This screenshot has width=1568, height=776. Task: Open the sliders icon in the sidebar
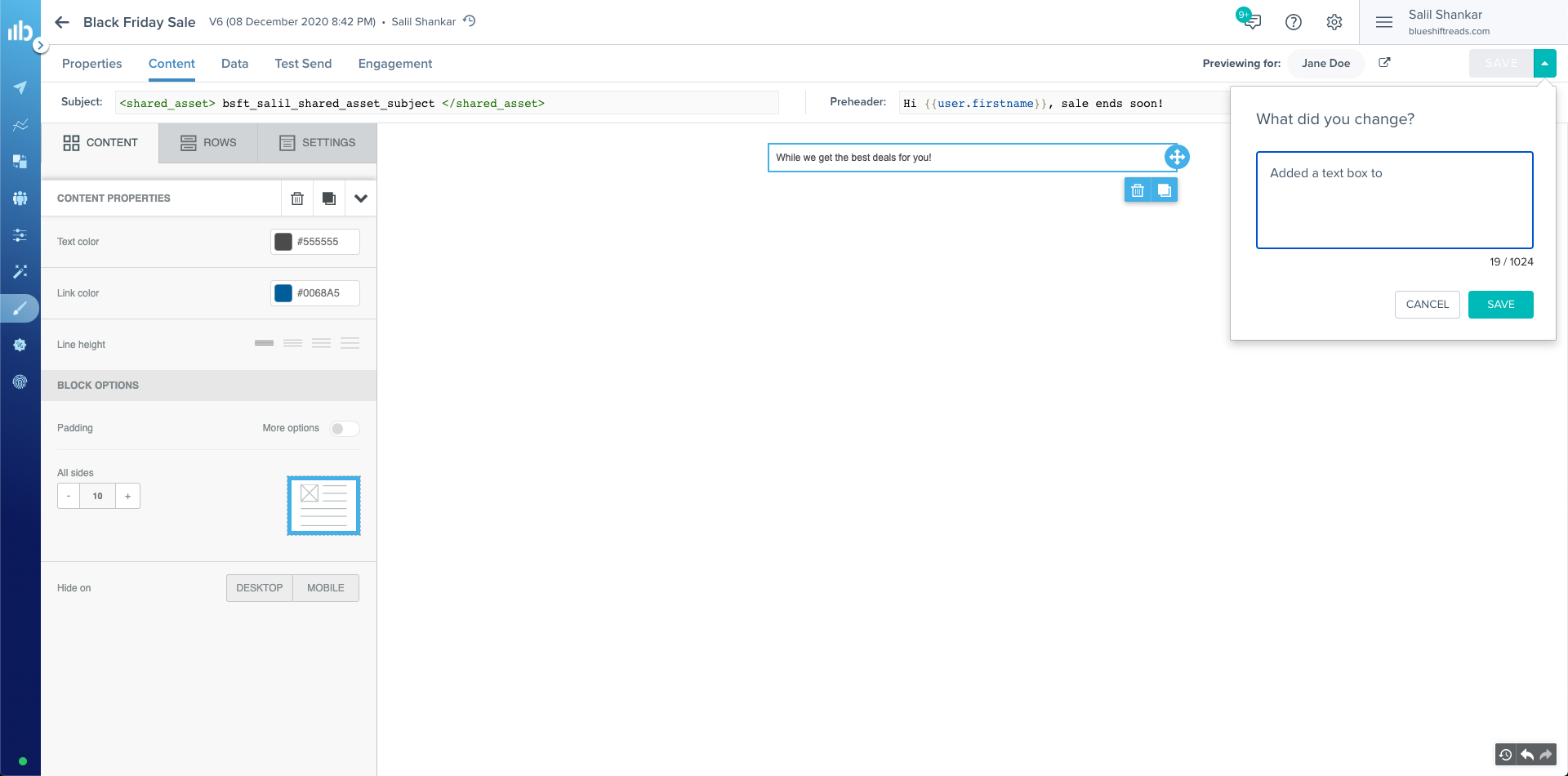(20, 235)
